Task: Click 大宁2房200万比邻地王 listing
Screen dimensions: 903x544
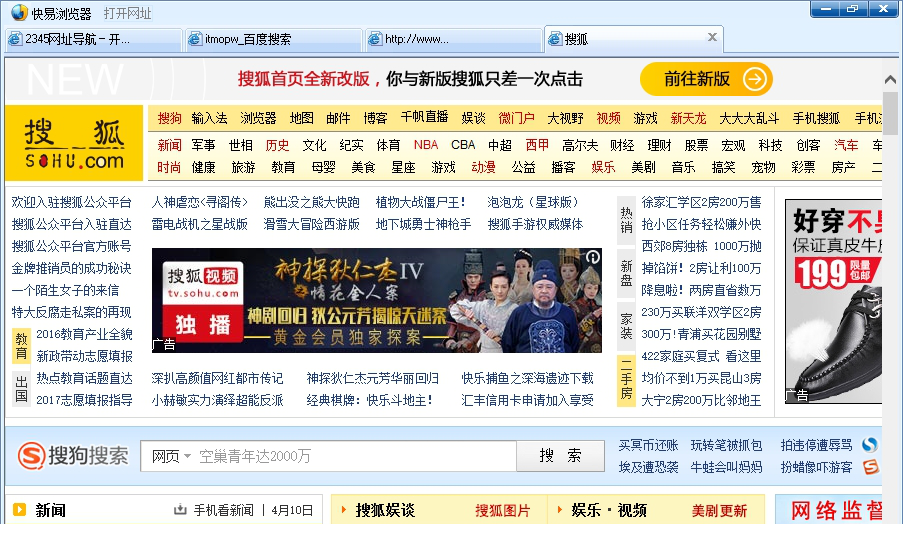Action: point(701,400)
